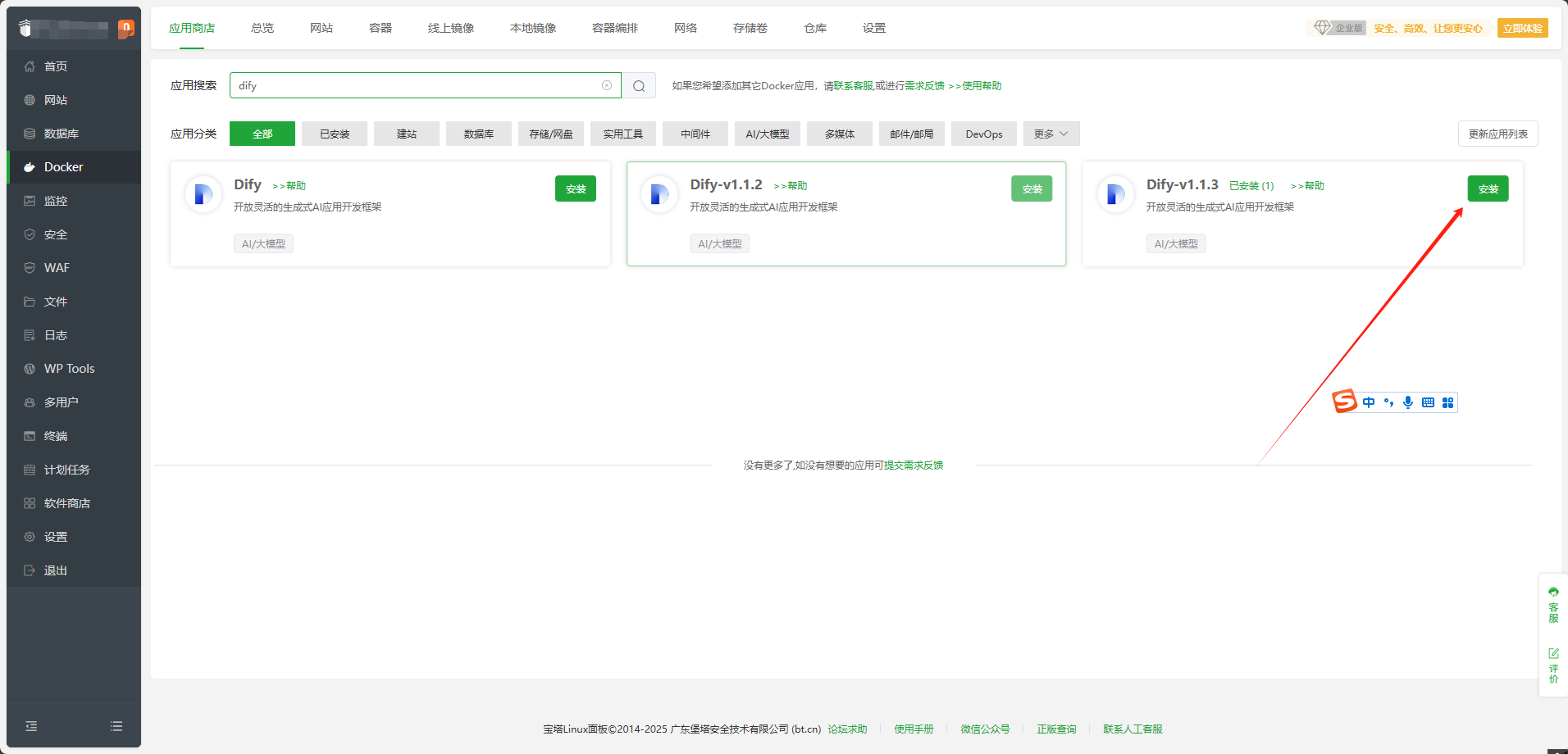1568x754 pixels.
Task: Click the 联系客服 link
Action: click(854, 85)
